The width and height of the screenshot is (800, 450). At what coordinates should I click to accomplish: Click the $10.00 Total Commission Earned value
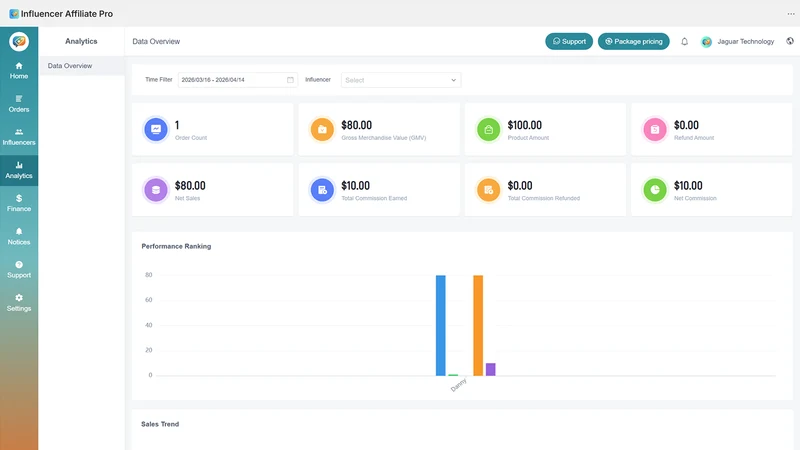356,186
